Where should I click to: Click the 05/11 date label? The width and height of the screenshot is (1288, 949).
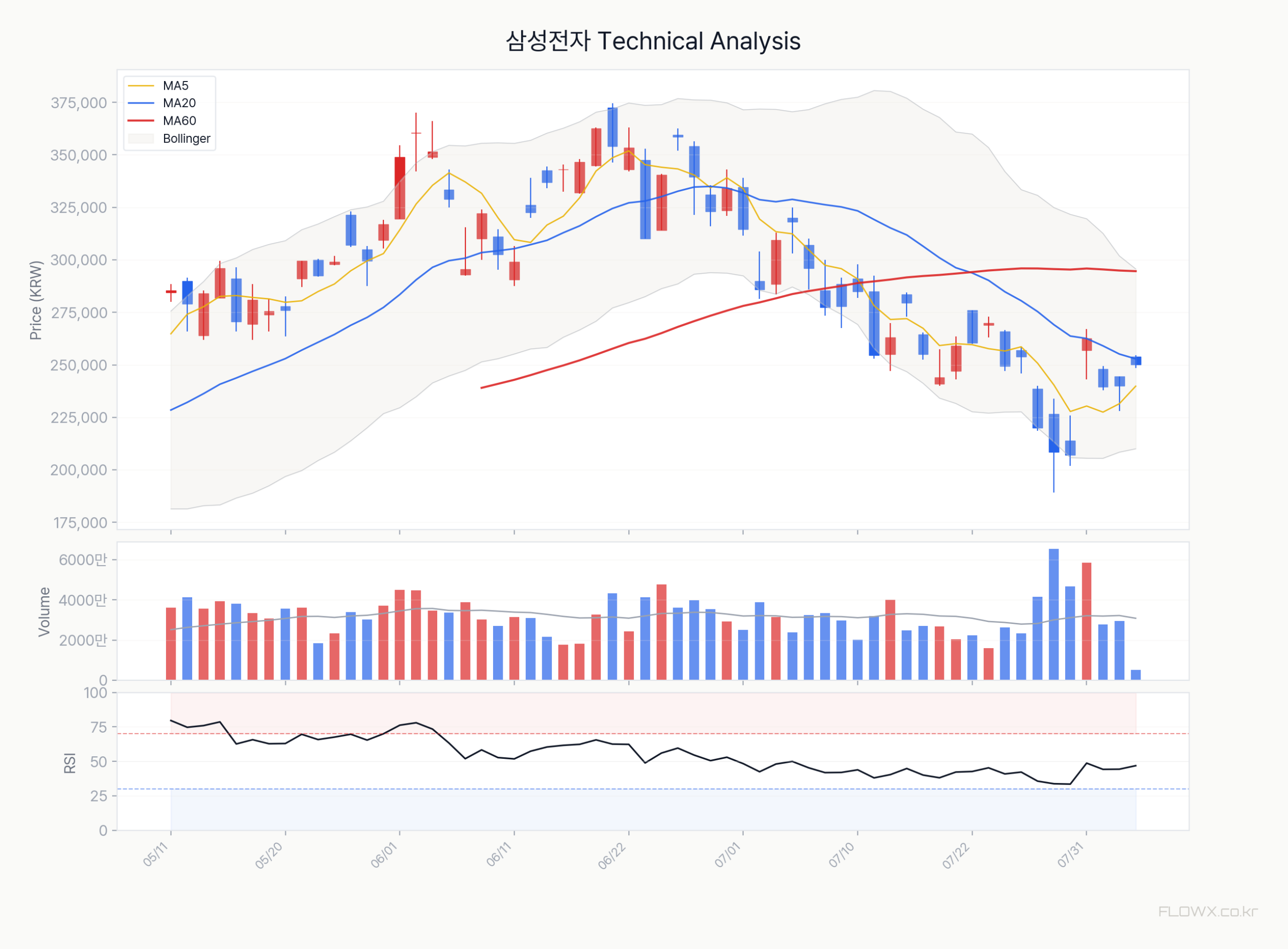point(156,854)
